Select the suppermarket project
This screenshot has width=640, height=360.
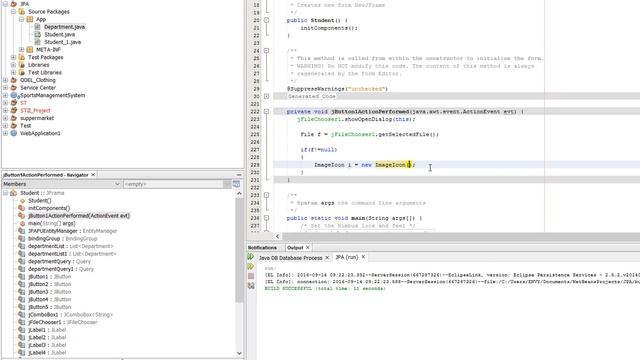click(37, 118)
